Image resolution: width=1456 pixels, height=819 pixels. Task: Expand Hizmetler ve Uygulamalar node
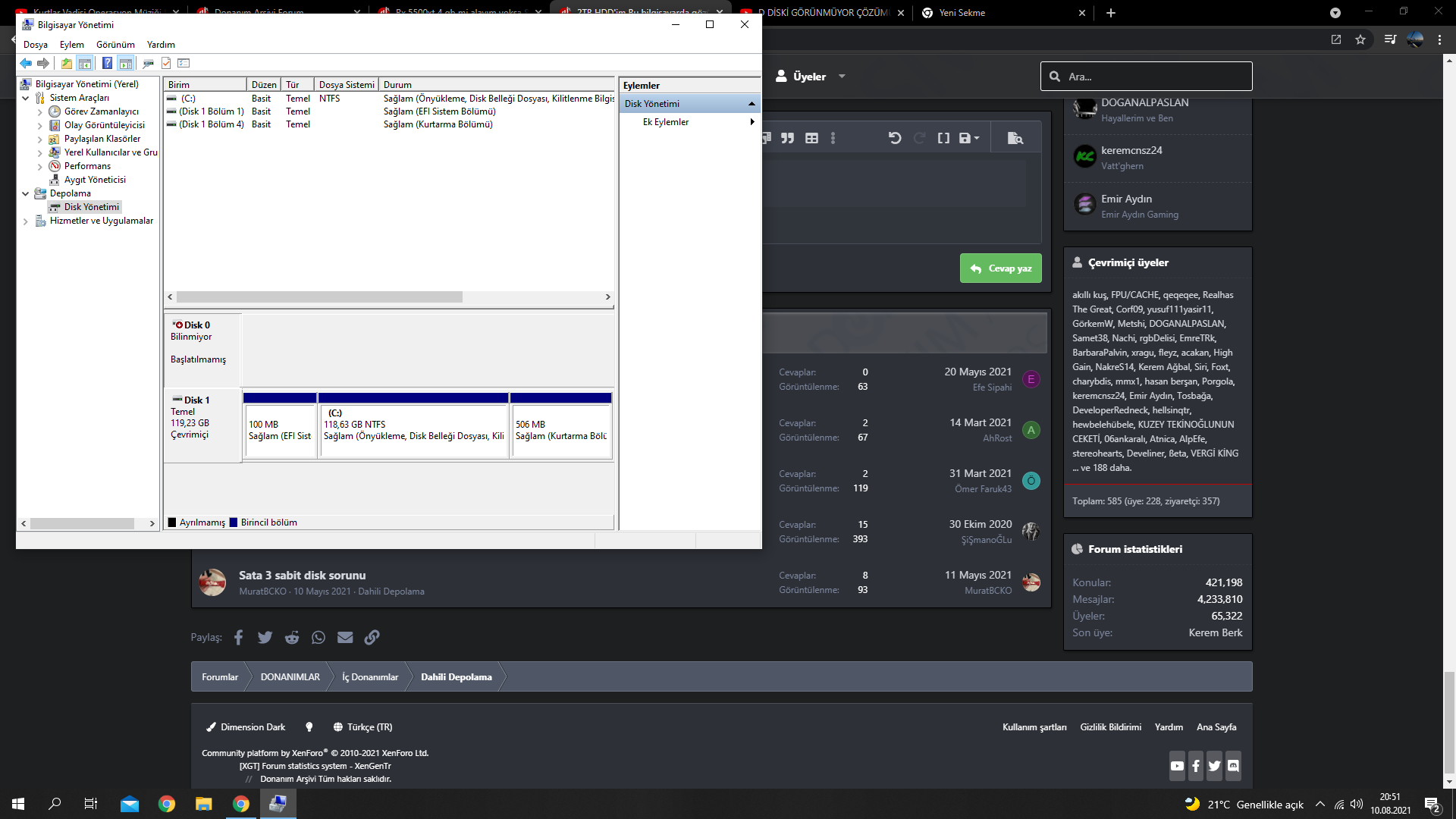click(x=26, y=221)
